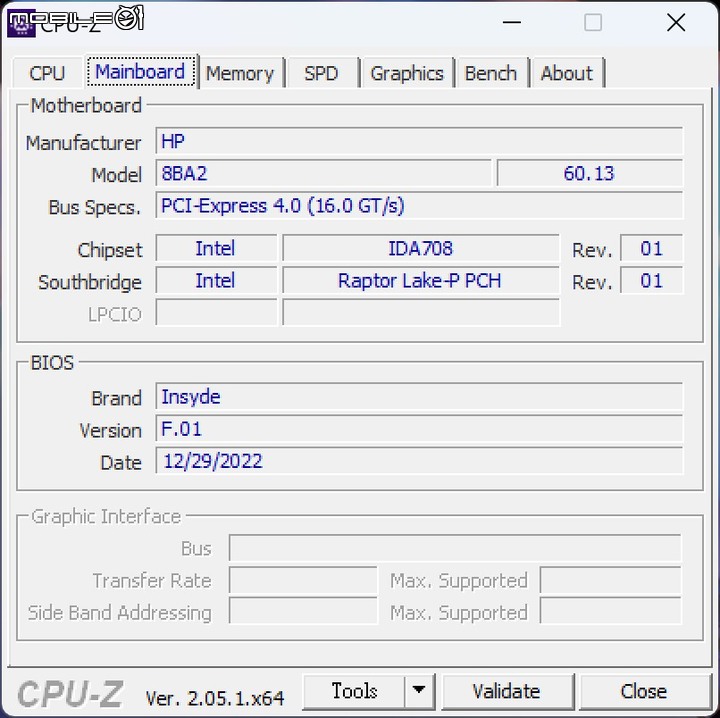This screenshot has width=720, height=718.
Task: Click the Southbridge vendor field showing Intel
Action: click(x=216, y=280)
